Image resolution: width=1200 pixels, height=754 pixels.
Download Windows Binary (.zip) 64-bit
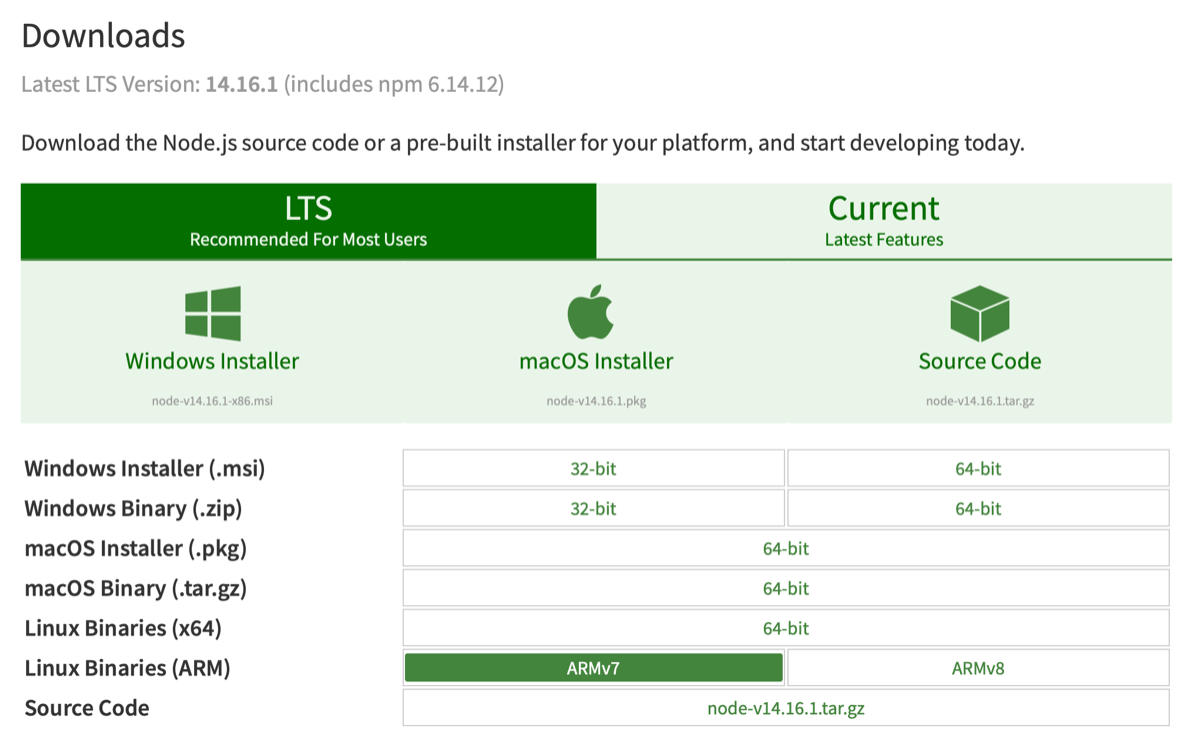978,508
